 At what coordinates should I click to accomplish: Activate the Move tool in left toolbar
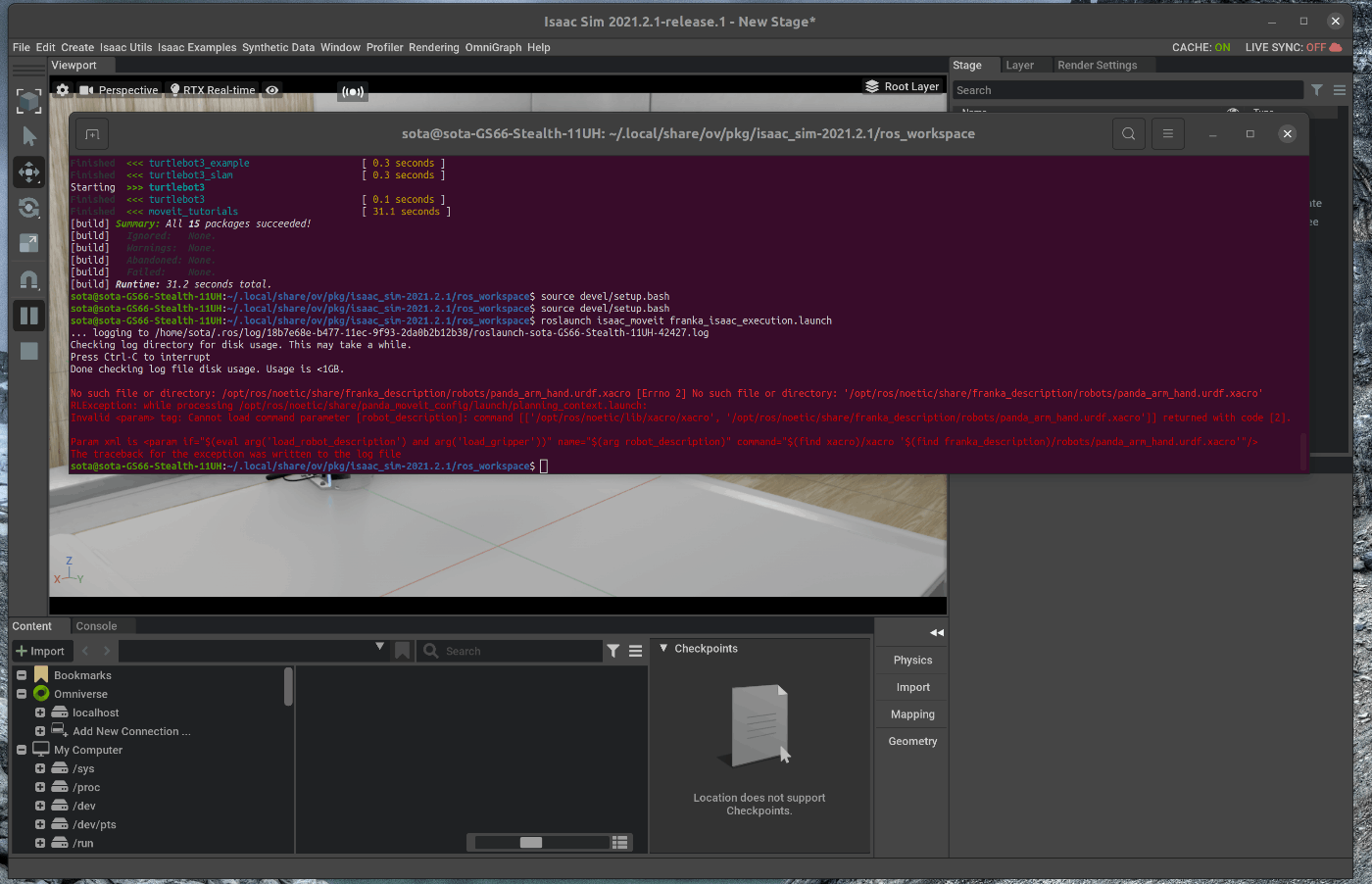pyautogui.click(x=29, y=172)
